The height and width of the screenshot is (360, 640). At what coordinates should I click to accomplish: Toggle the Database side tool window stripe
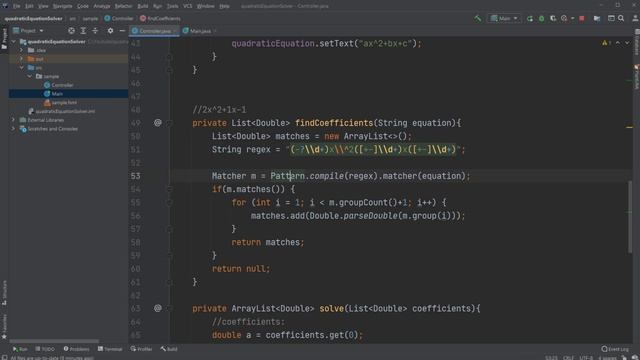point(636,42)
